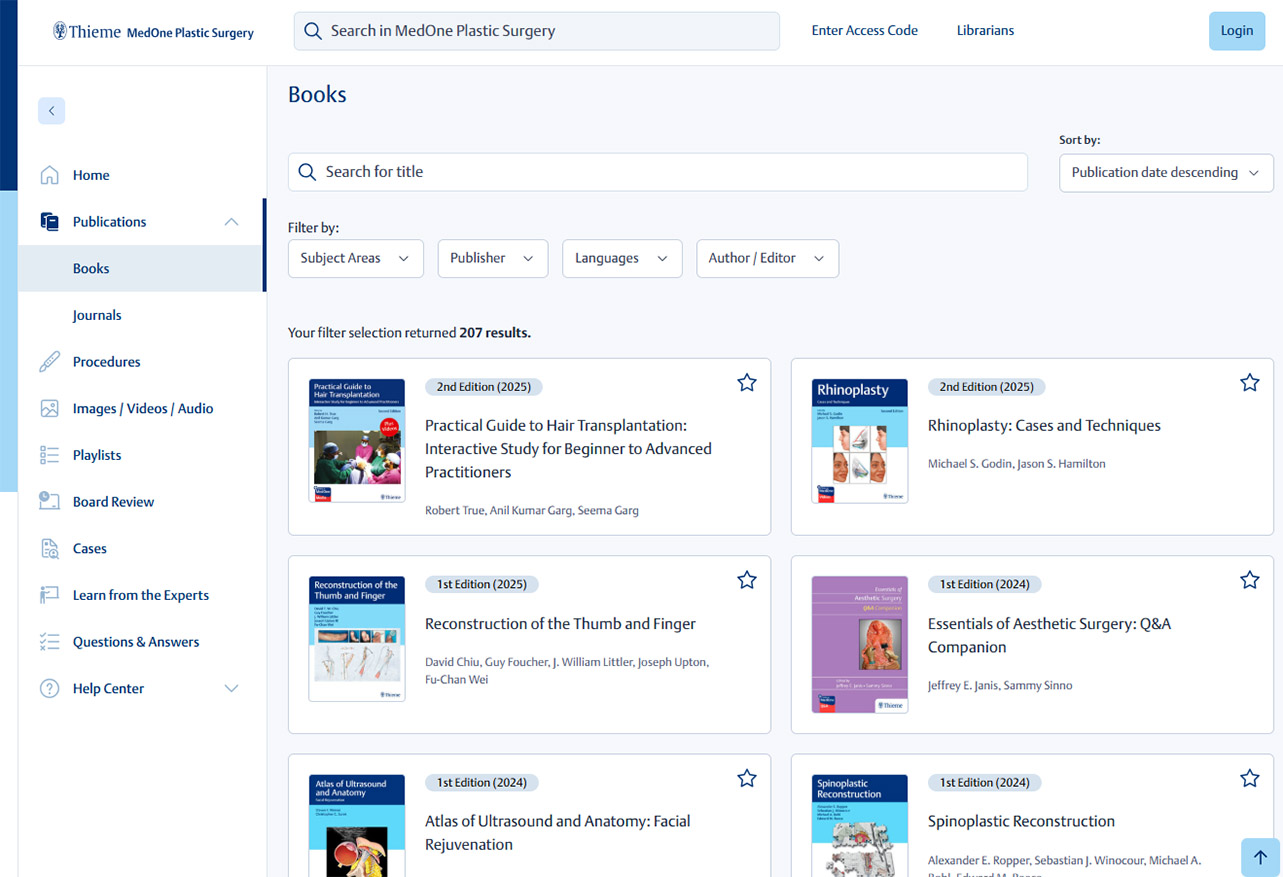Change the Sort by dropdown
Screen dimensions: 1283x877
pyautogui.click(x=1165, y=172)
